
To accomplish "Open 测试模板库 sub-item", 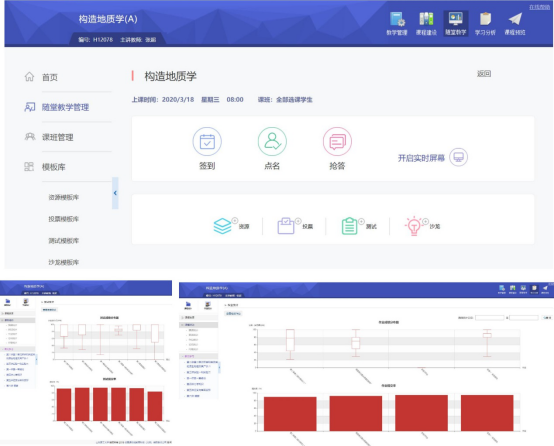I will point(64,241).
